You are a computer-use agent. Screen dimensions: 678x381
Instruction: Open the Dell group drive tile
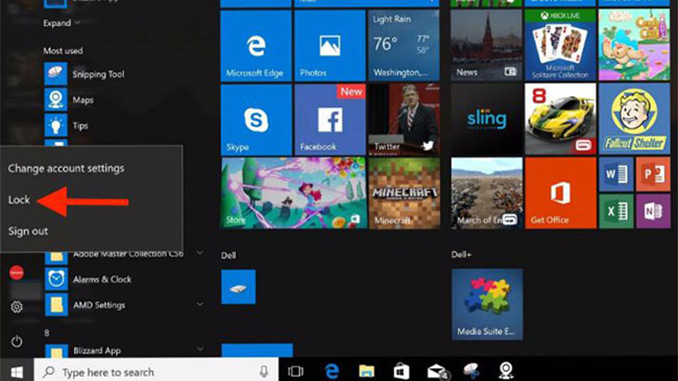pos(238,287)
